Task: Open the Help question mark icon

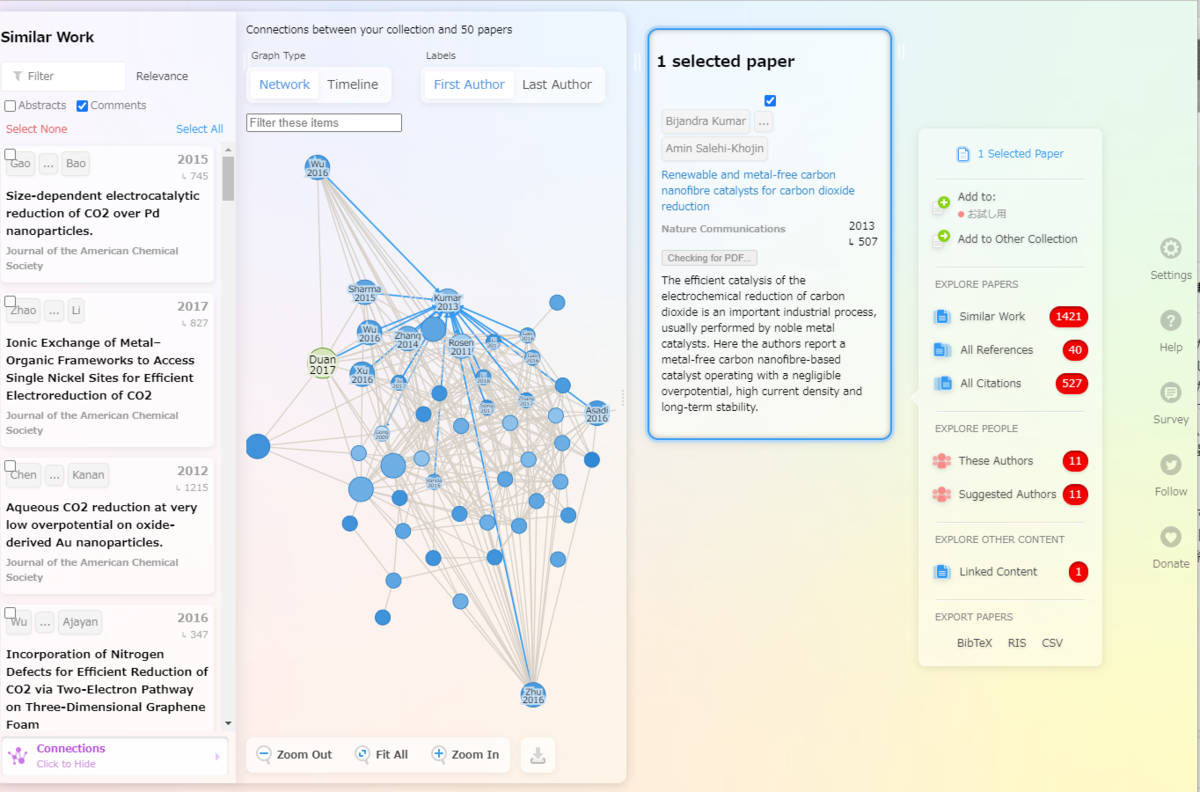Action: pyautogui.click(x=1170, y=321)
